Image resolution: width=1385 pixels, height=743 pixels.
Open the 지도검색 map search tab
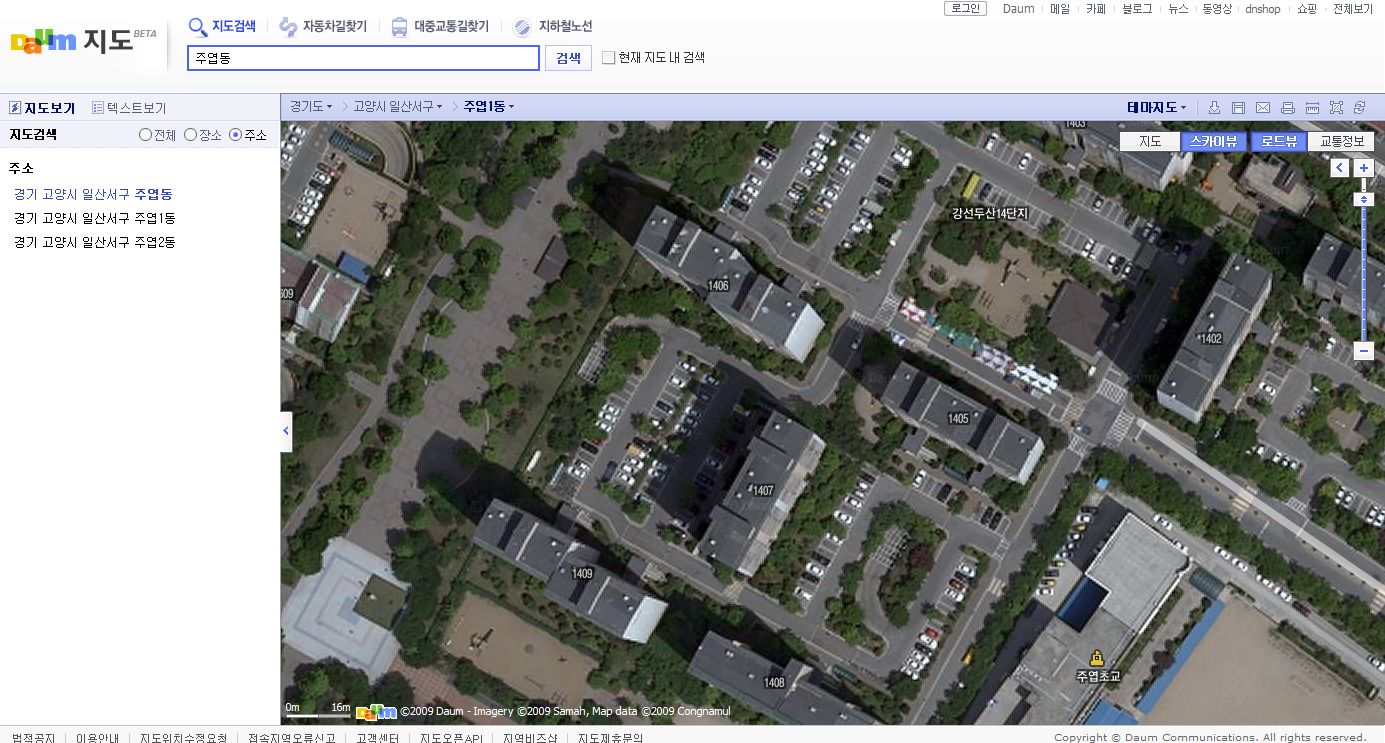(x=222, y=27)
